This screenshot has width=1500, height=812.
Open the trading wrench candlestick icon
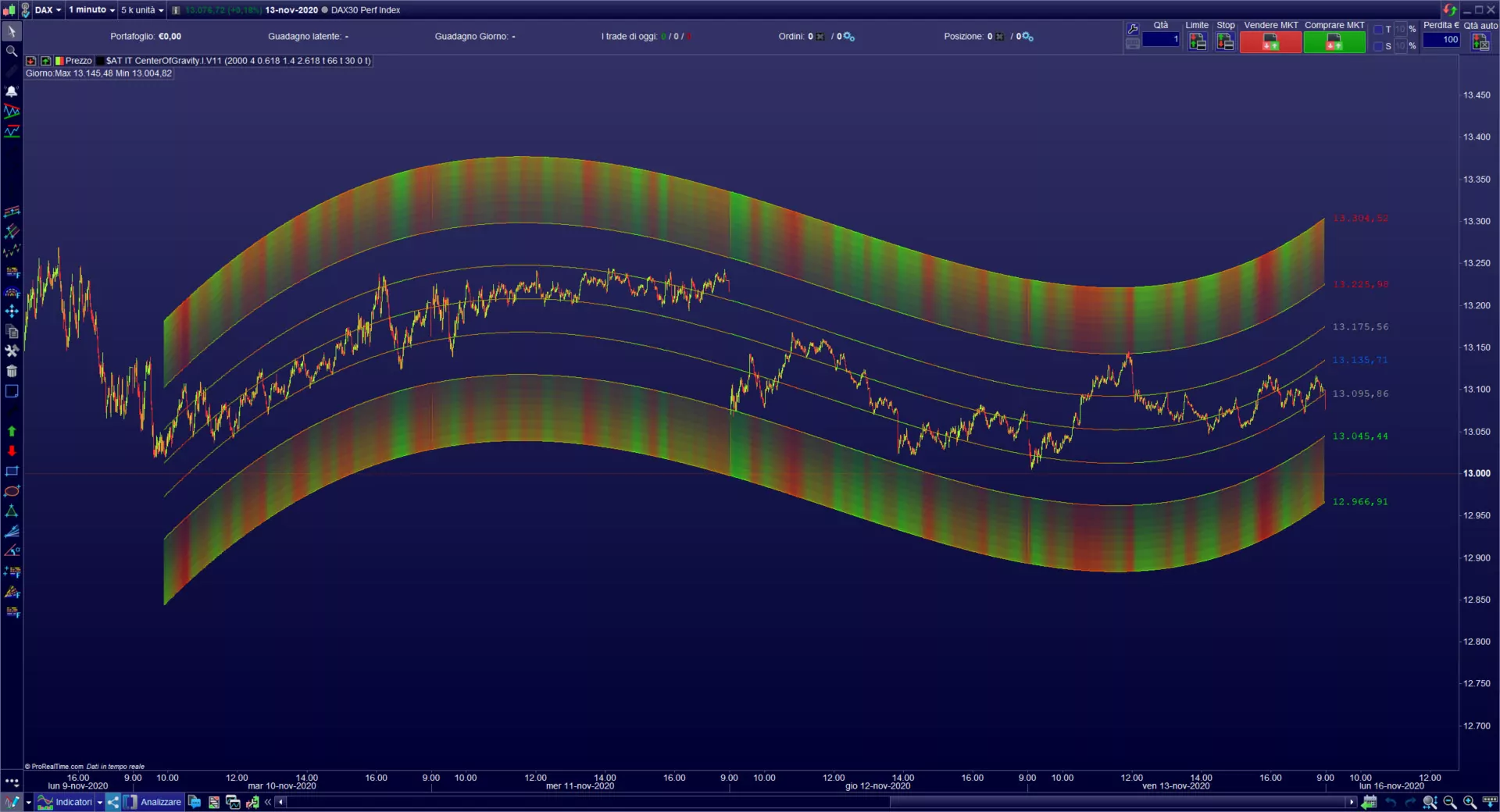pyautogui.click(x=252, y=802)
